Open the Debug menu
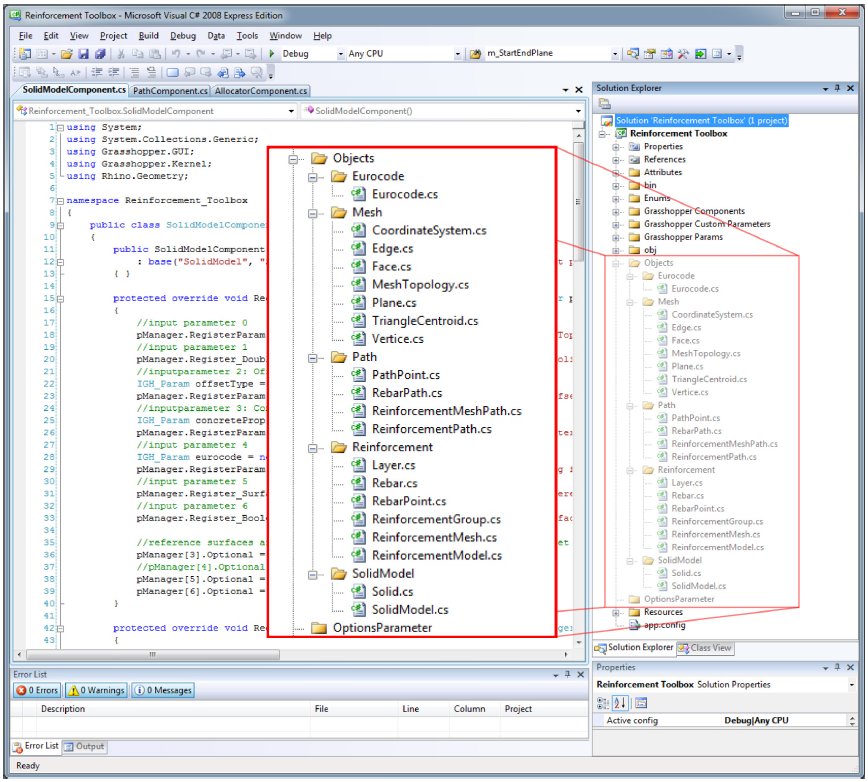Screen dimensions: 868x782 [183, 36]
